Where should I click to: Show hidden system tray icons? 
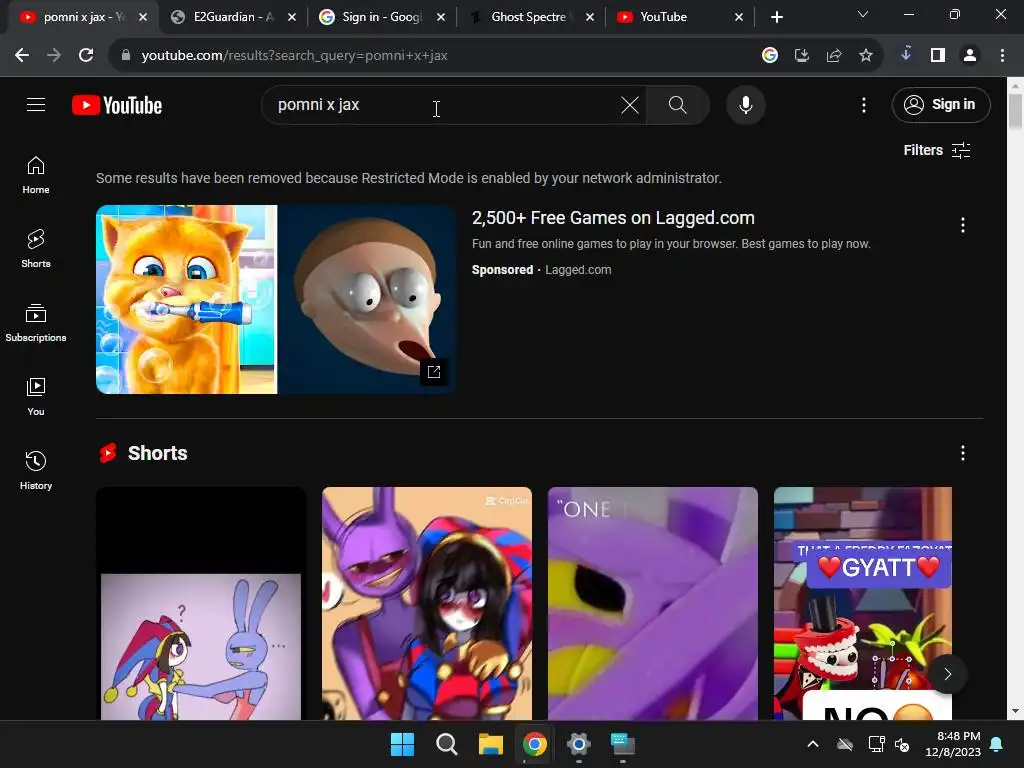813,744
